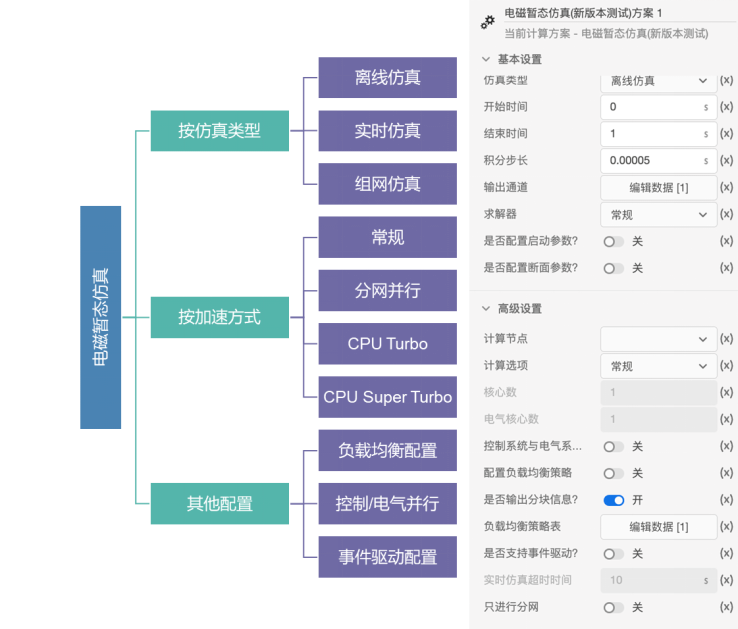The height and width of the screenshot is (629, 738).
Task: Click the (x) icon next to 求解器
Action: pyautogui.click(x=727, y=214)
